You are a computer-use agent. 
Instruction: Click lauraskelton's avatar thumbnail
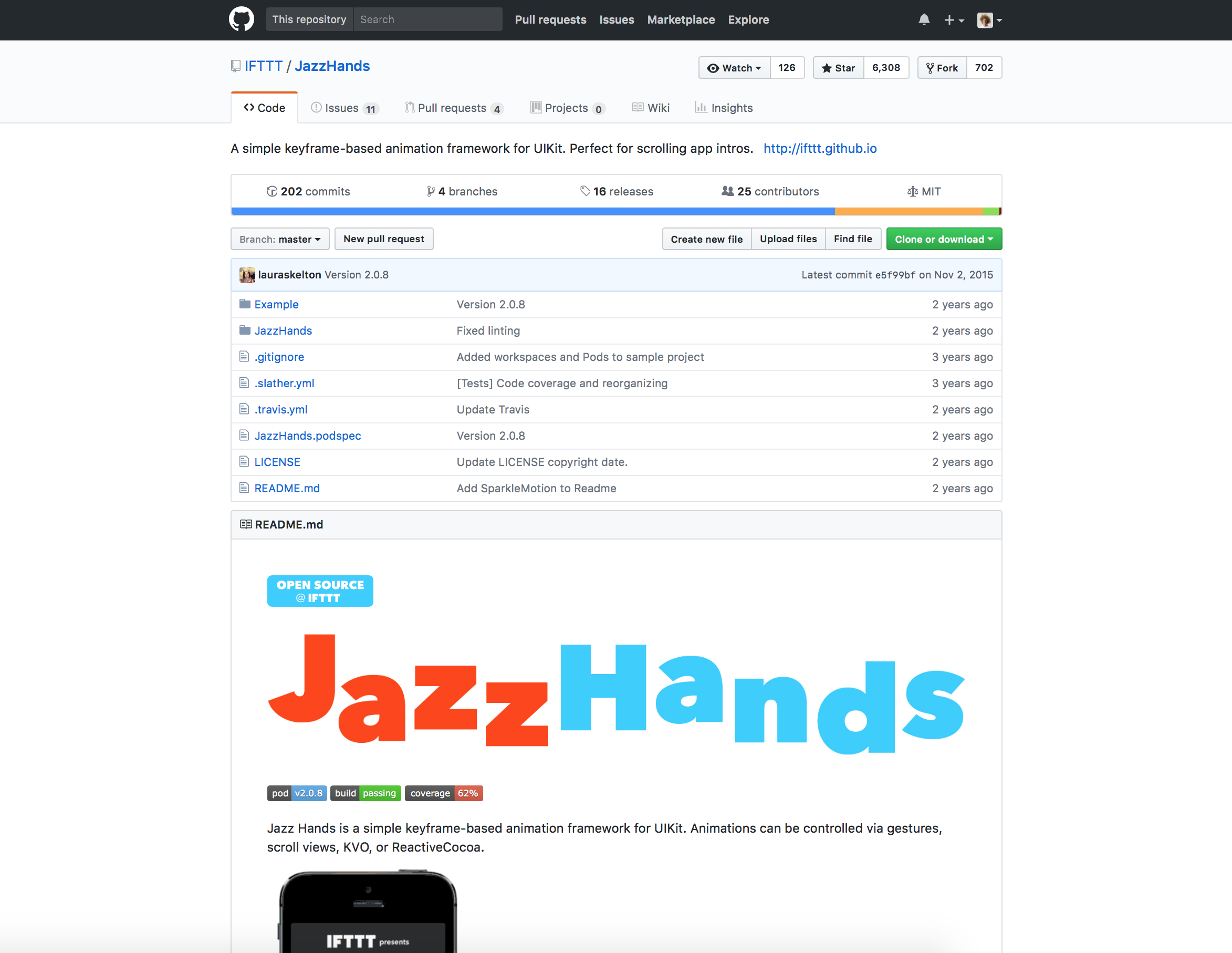247,275
